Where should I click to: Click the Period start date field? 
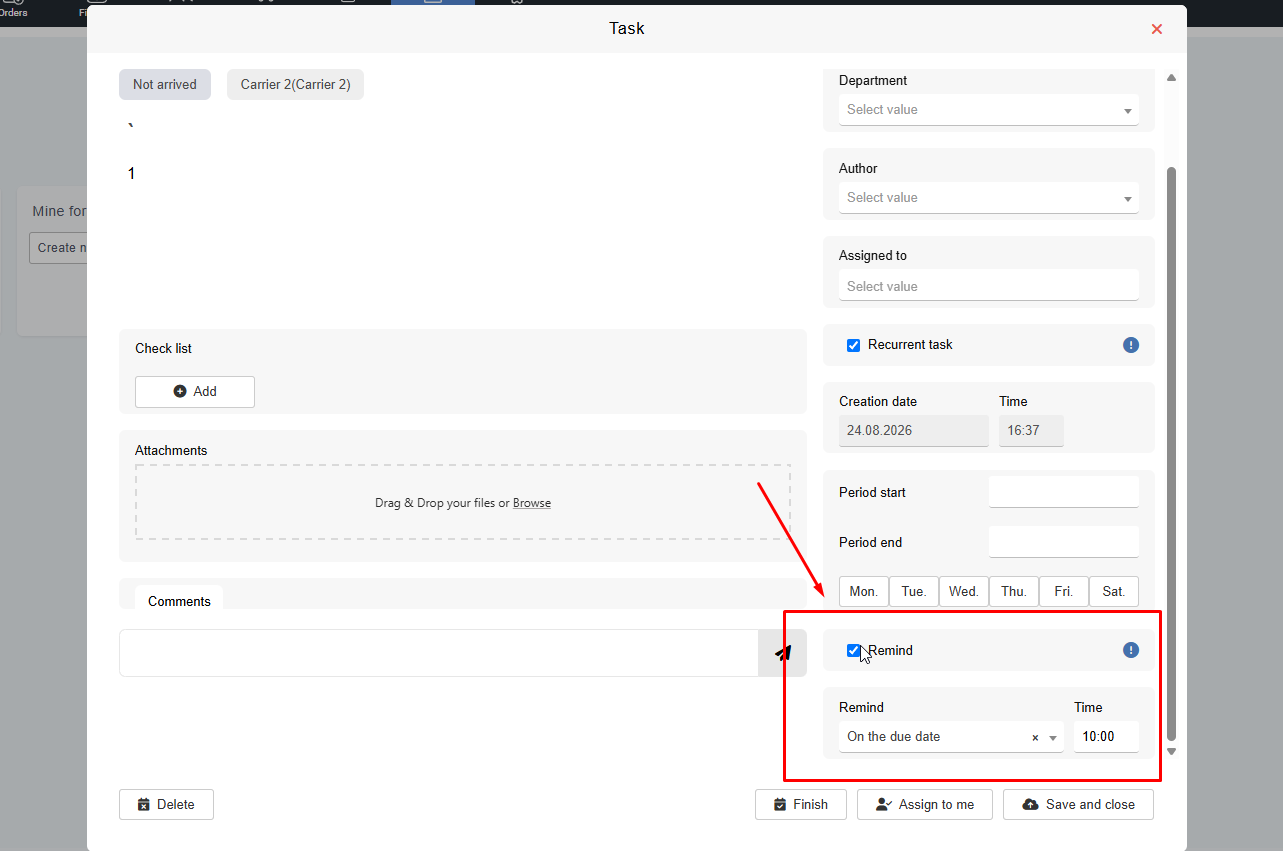point(1063,492)
